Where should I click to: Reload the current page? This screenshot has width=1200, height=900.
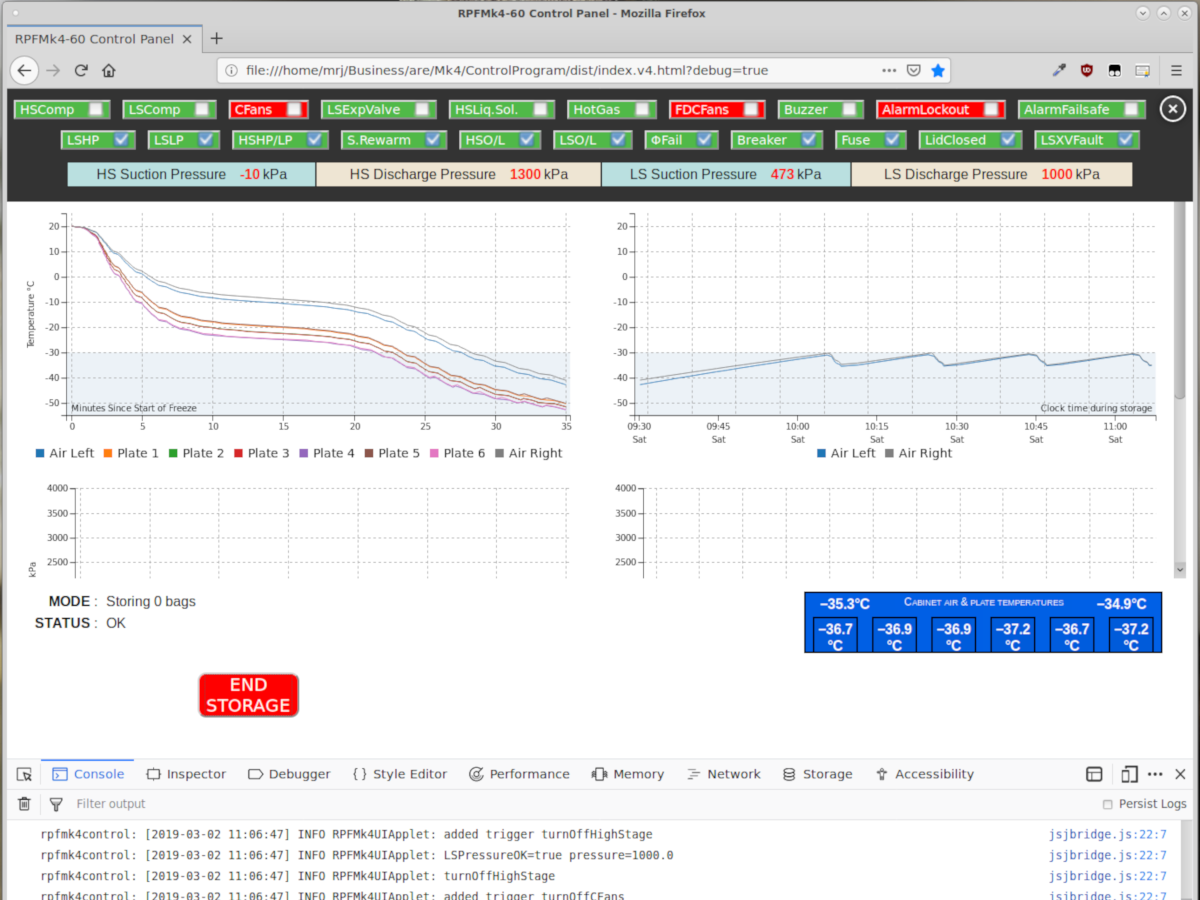[81, 71]
